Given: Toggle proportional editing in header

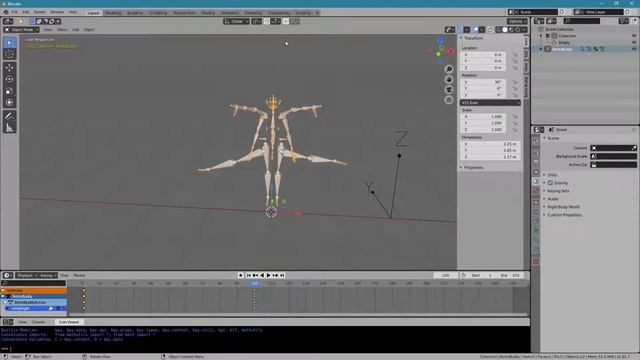Looking at the screenshot, I should (x=286, y=21).
